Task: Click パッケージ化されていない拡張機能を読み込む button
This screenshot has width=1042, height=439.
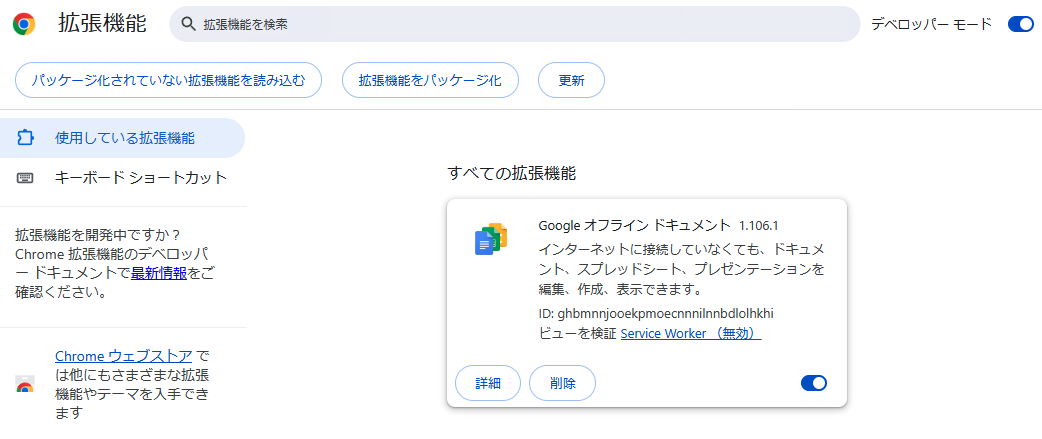Action: (168, 80)
